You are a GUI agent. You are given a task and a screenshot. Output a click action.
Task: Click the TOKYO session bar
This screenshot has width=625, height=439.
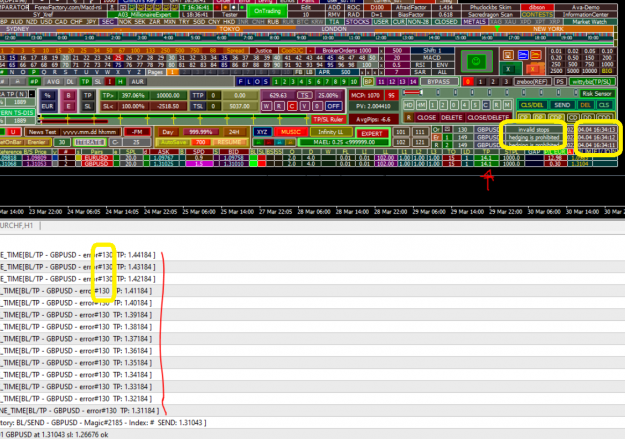pyautogui.click(x=230, y=29)
